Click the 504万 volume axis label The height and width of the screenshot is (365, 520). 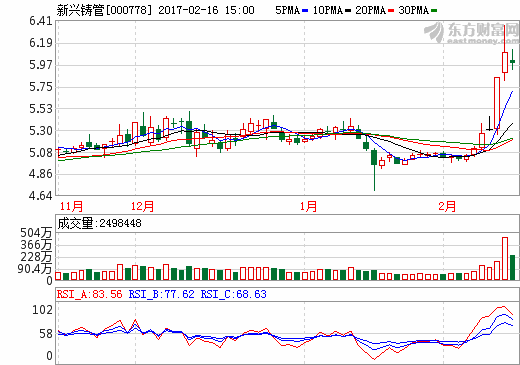tap(36, 233)
